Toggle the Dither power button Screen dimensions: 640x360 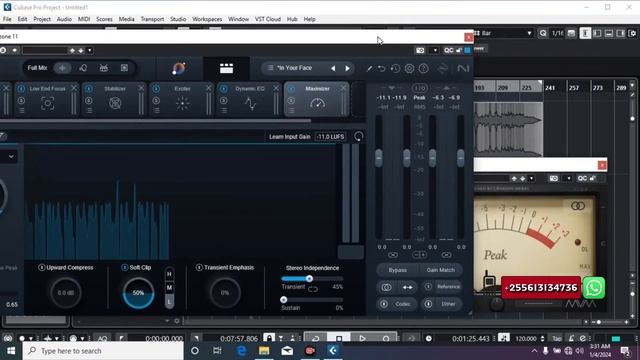point(428,304)
